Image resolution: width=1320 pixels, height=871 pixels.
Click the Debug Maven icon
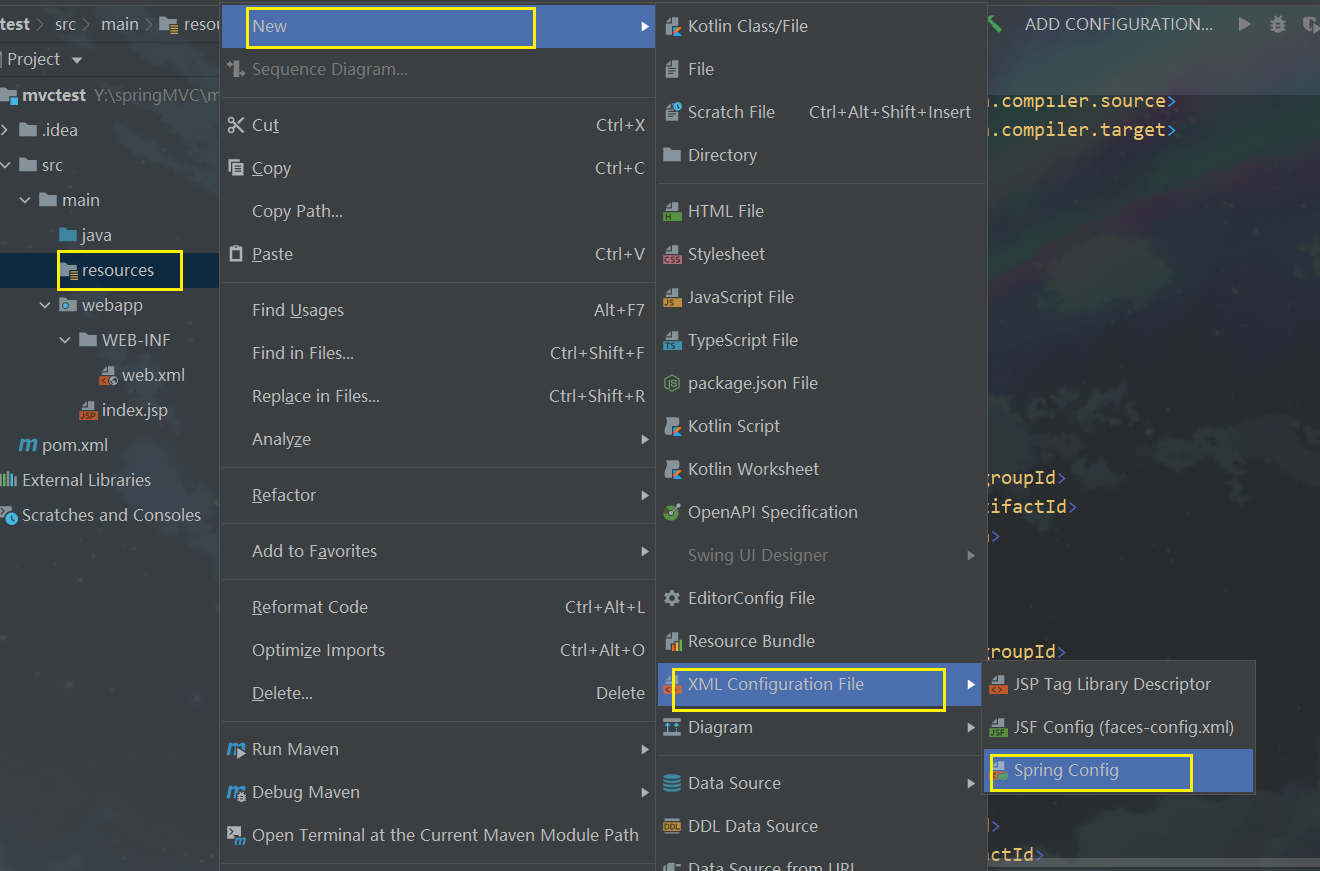click(x=236, y=792)
